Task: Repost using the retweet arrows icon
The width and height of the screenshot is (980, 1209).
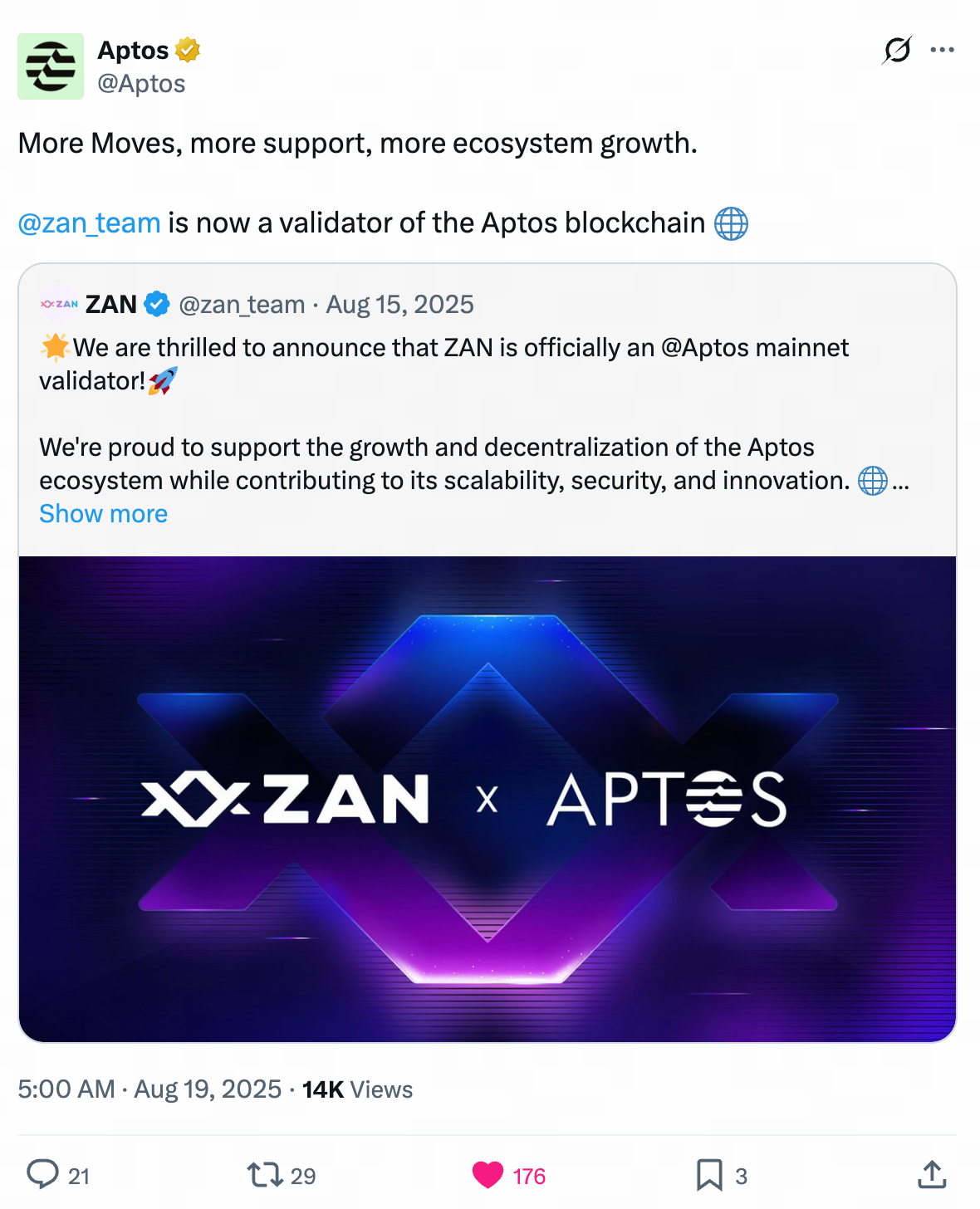Action: click(x=265, y=1175)
